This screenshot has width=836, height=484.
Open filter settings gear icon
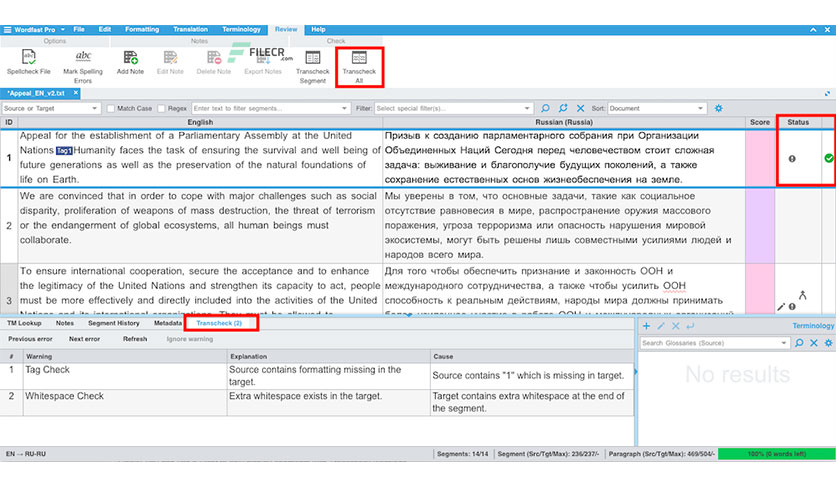click(718, 108)
